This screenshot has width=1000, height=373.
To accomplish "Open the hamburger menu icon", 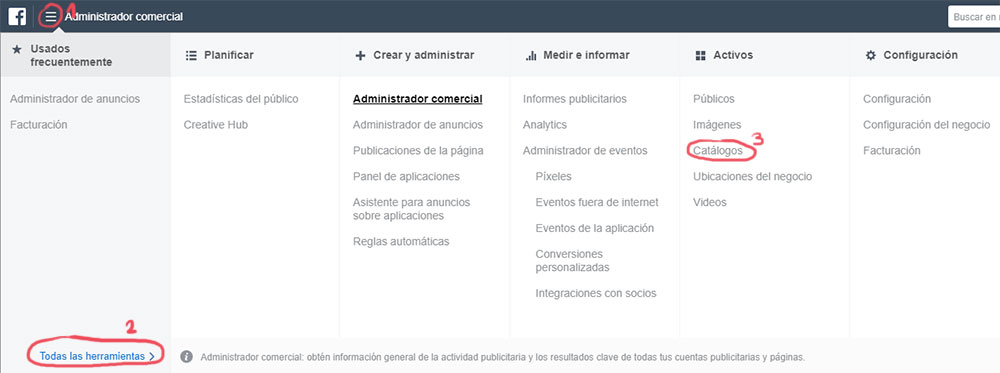I will (x=50, y=17).
